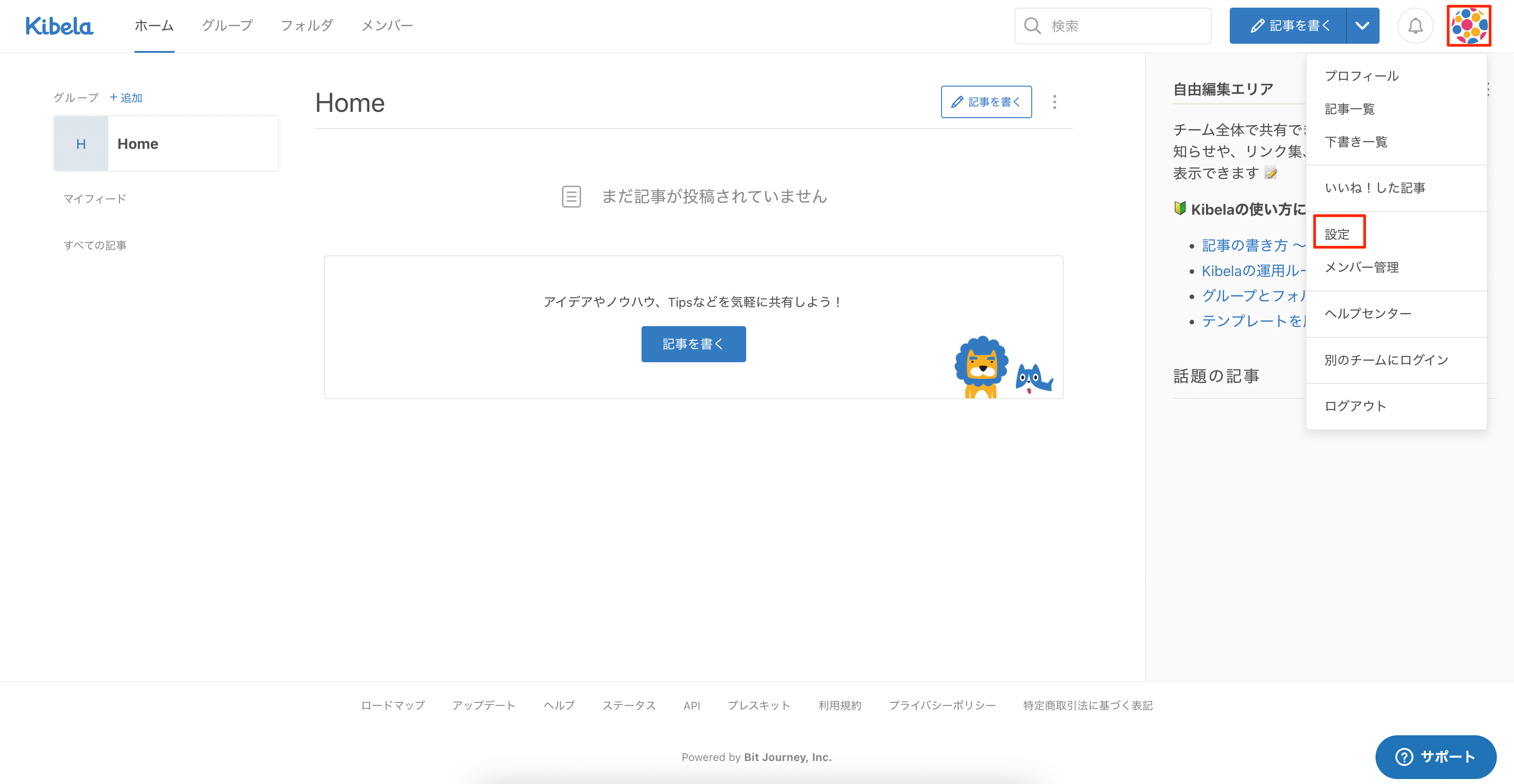Click the search magnifier icon

click(1032, 26)
